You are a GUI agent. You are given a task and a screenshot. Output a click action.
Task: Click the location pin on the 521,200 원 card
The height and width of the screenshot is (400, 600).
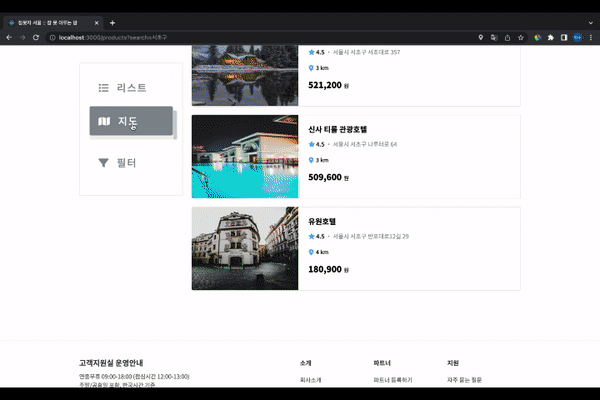point(311,68)
